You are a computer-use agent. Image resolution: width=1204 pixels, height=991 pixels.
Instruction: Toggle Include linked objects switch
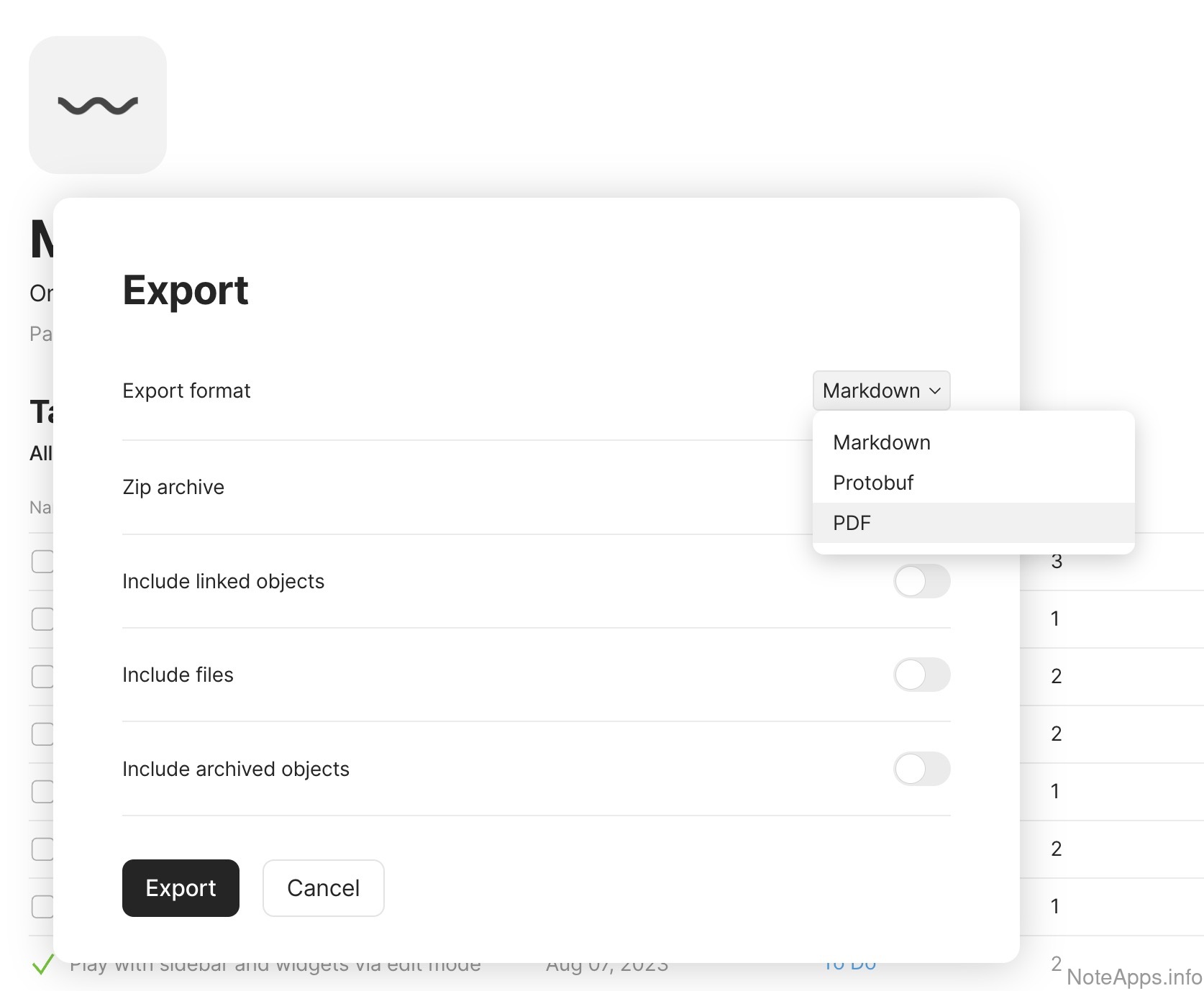click(x=921, y=581)
